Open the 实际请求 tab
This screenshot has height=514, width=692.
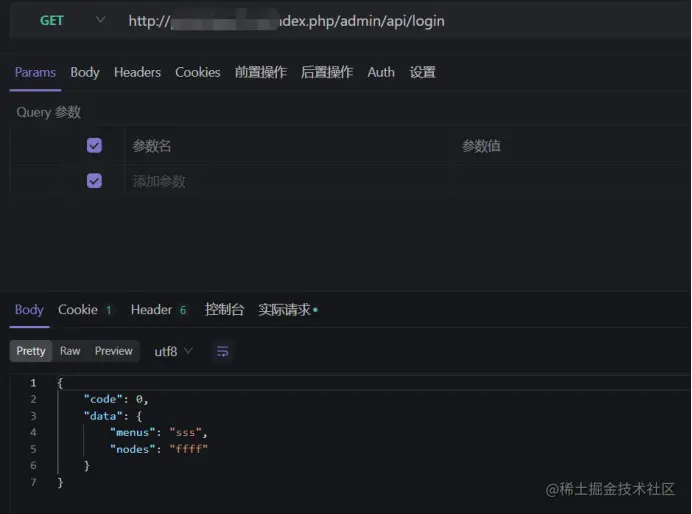coord(288,310)
